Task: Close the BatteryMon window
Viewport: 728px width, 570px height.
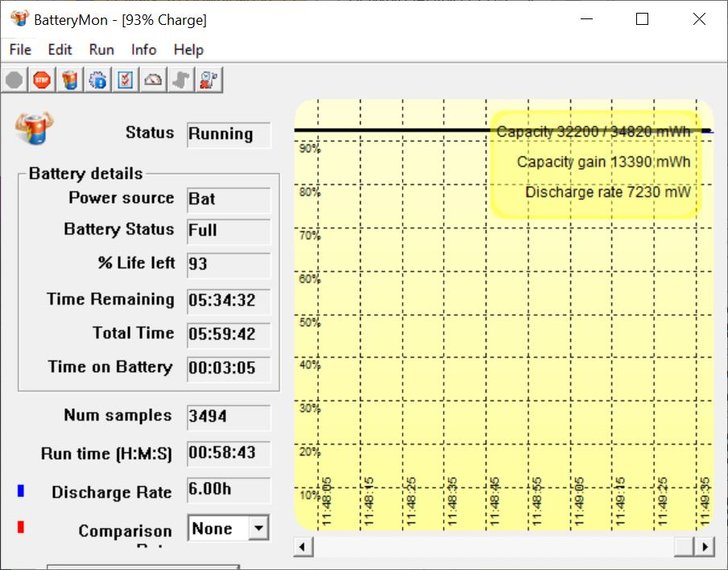Action: coord(699,19)
